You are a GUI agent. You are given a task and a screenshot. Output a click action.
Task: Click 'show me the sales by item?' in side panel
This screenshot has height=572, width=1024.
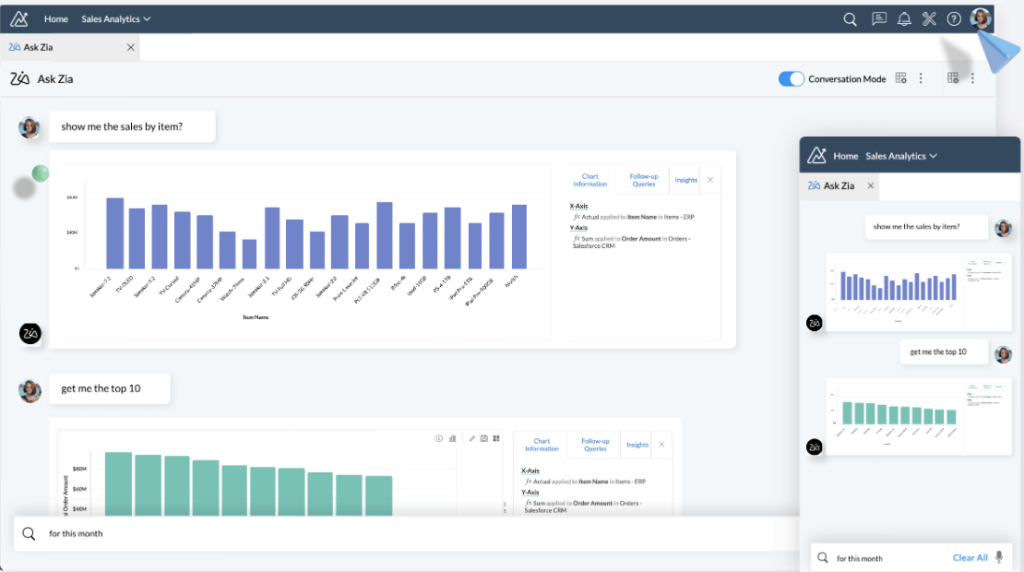926,227
